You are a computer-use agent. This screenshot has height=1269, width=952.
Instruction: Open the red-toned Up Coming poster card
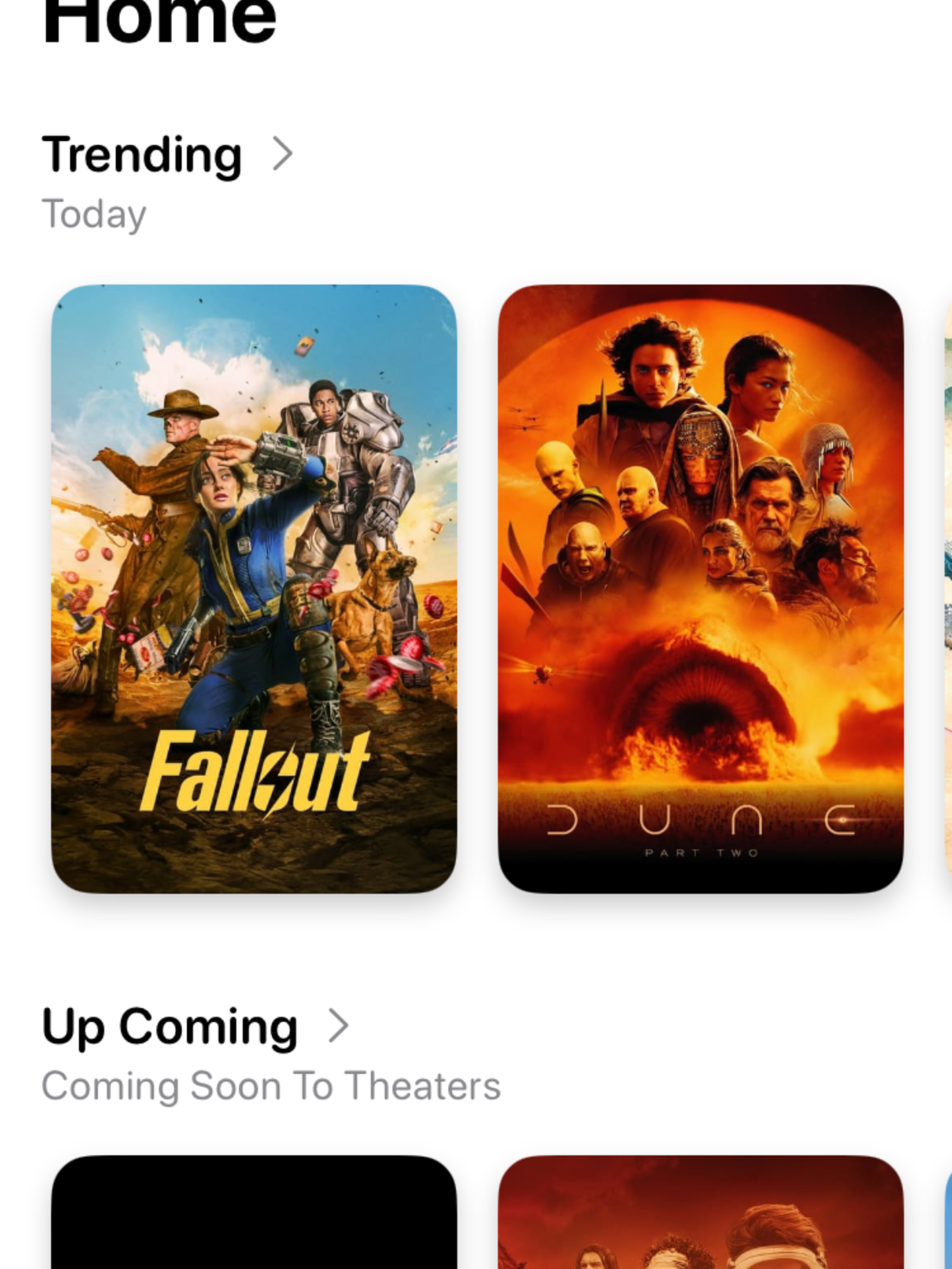pos(701,1212)
